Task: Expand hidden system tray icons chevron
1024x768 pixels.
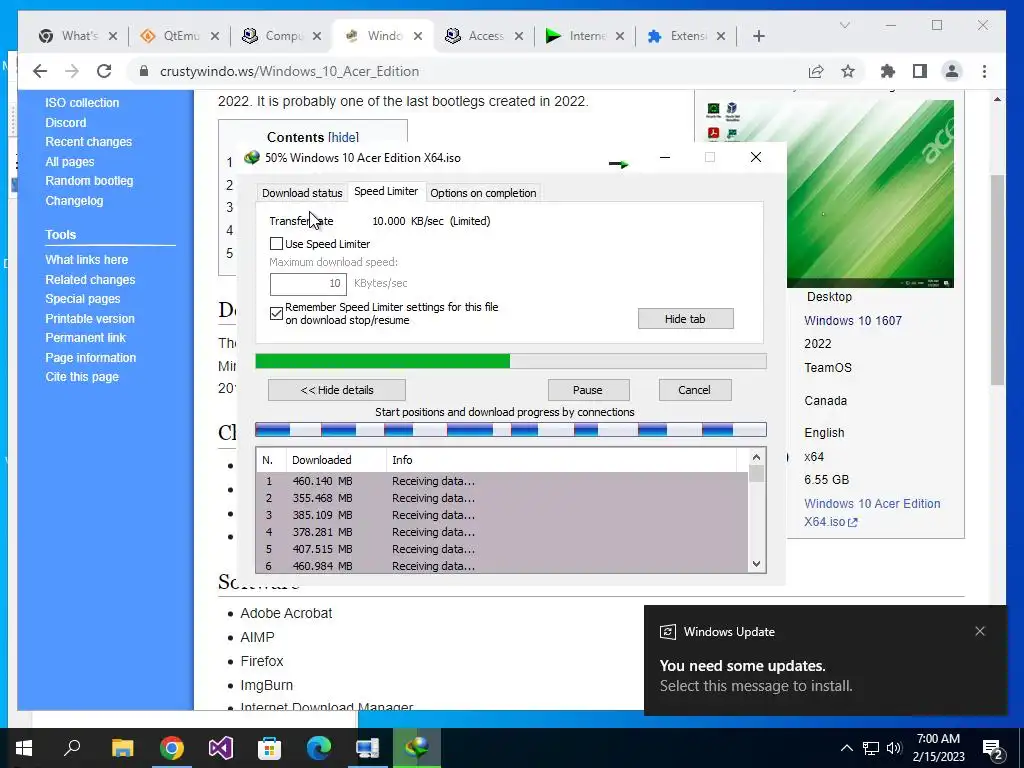Action: pyautogui.click(x=846, y=748)
